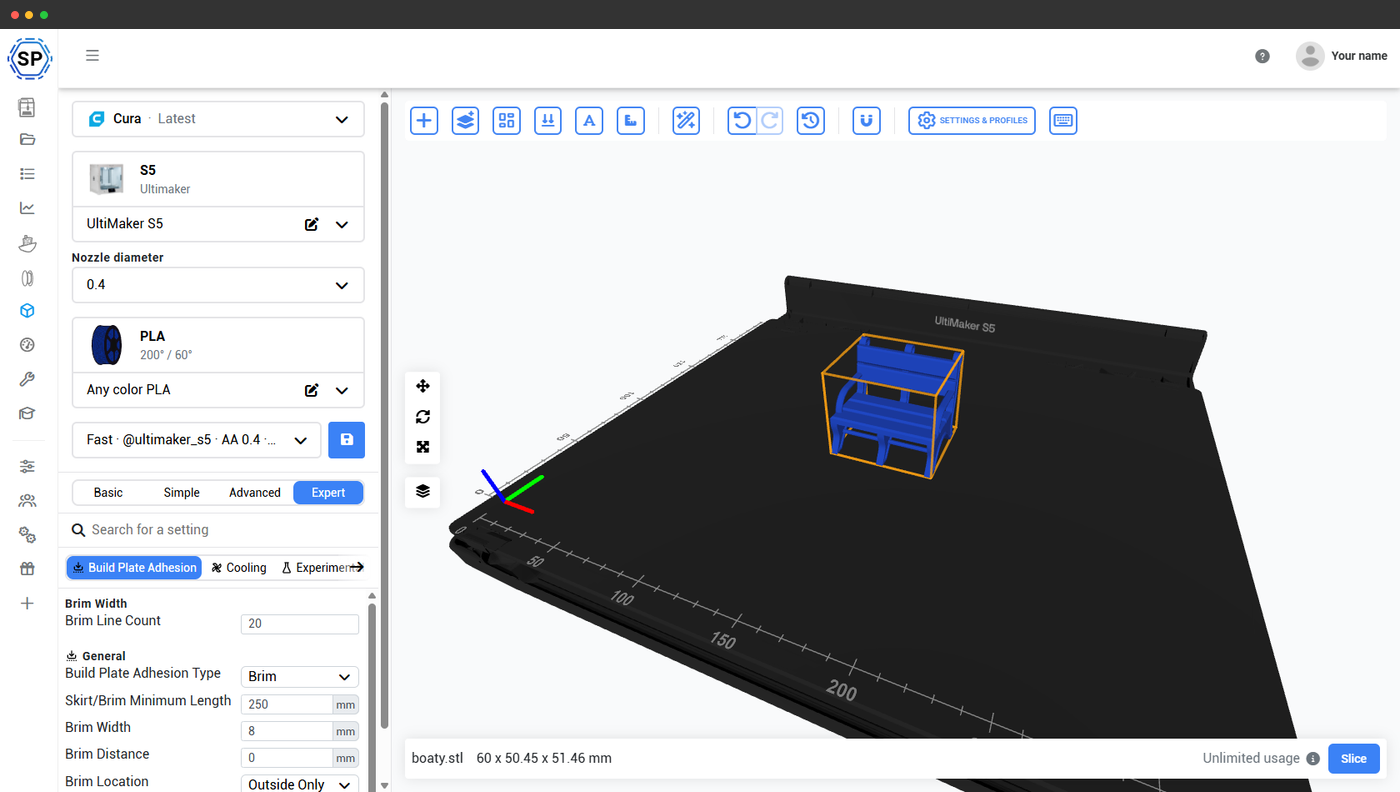Open the cube slicer icon in sidebar
Viewport: 1400px width, 792px height.
pyautogui.click(x=27, y=311)
